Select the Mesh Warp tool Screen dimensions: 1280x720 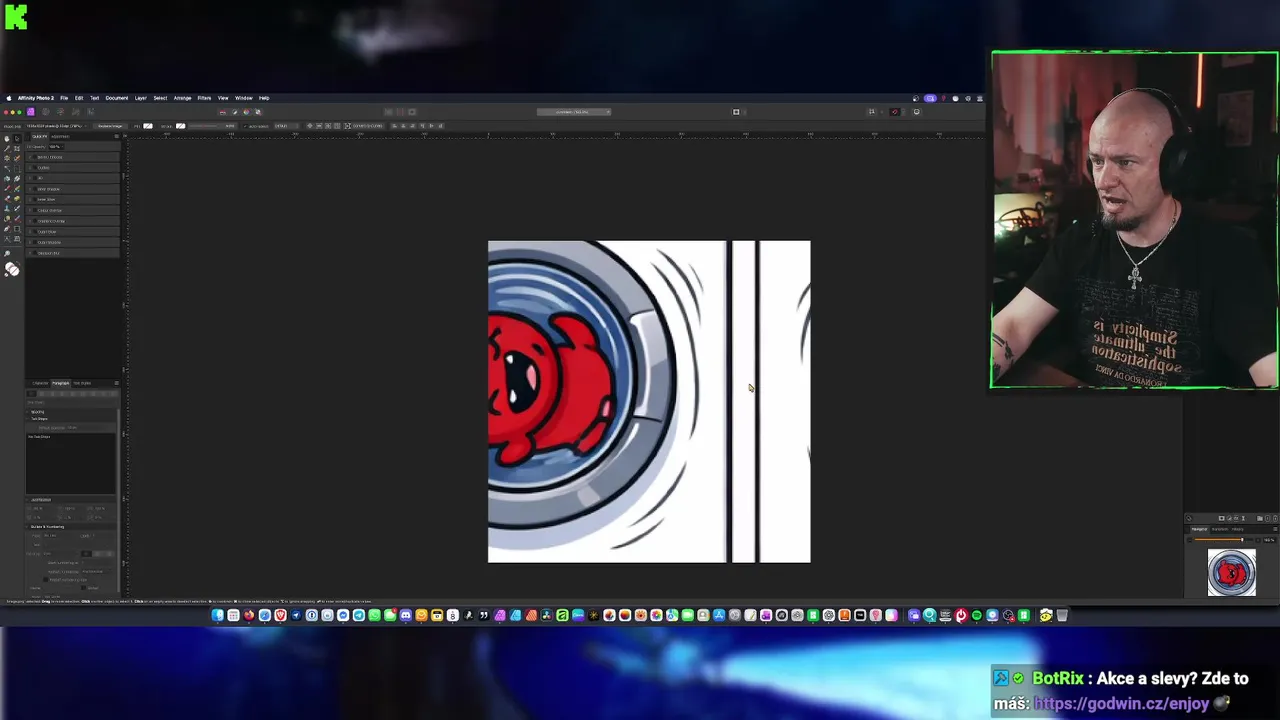tap(17, 239)
